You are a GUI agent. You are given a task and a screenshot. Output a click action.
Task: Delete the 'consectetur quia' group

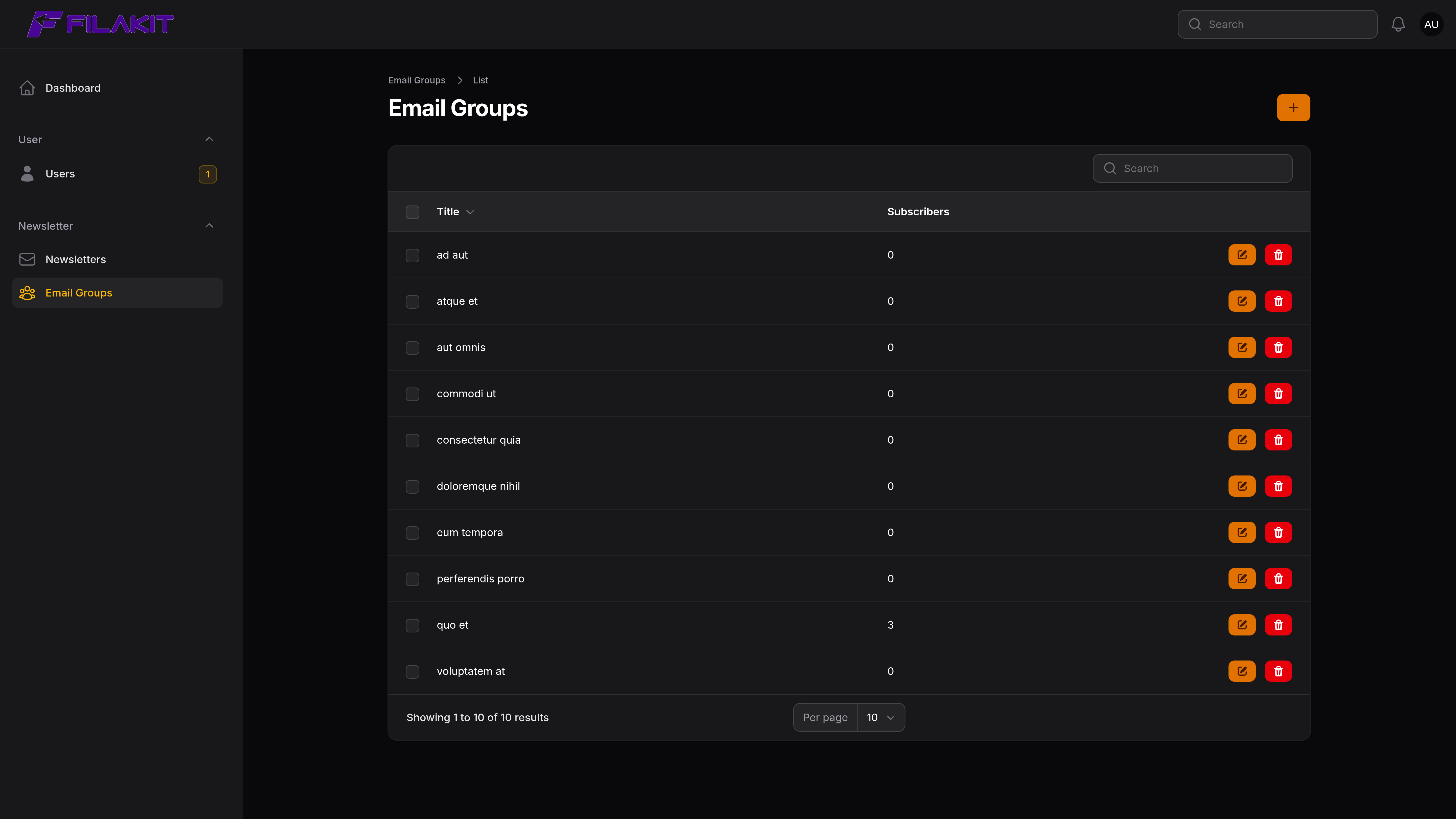coord(1279,440)
